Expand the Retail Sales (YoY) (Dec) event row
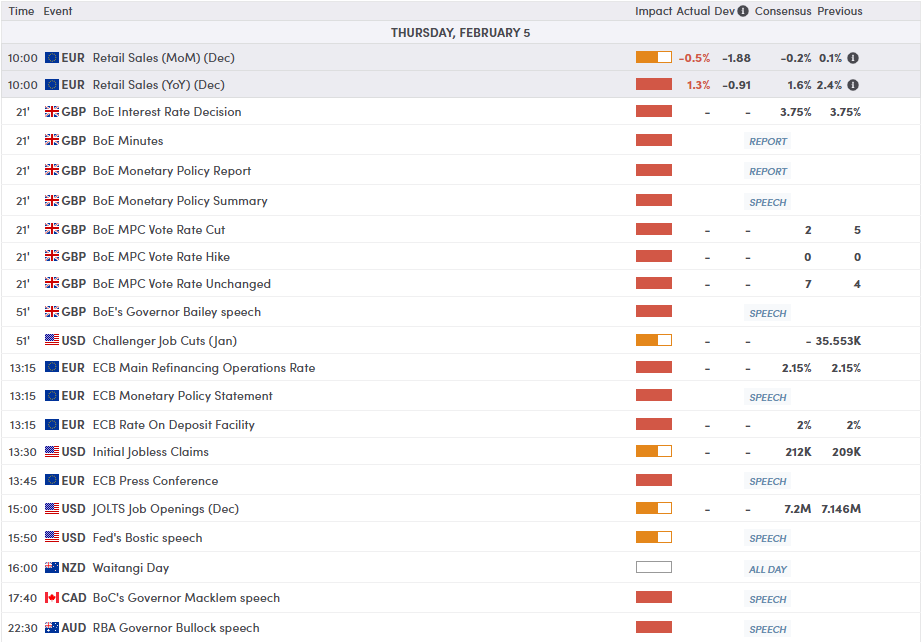Viewport: 923px width, 642px height. point(461,85)
